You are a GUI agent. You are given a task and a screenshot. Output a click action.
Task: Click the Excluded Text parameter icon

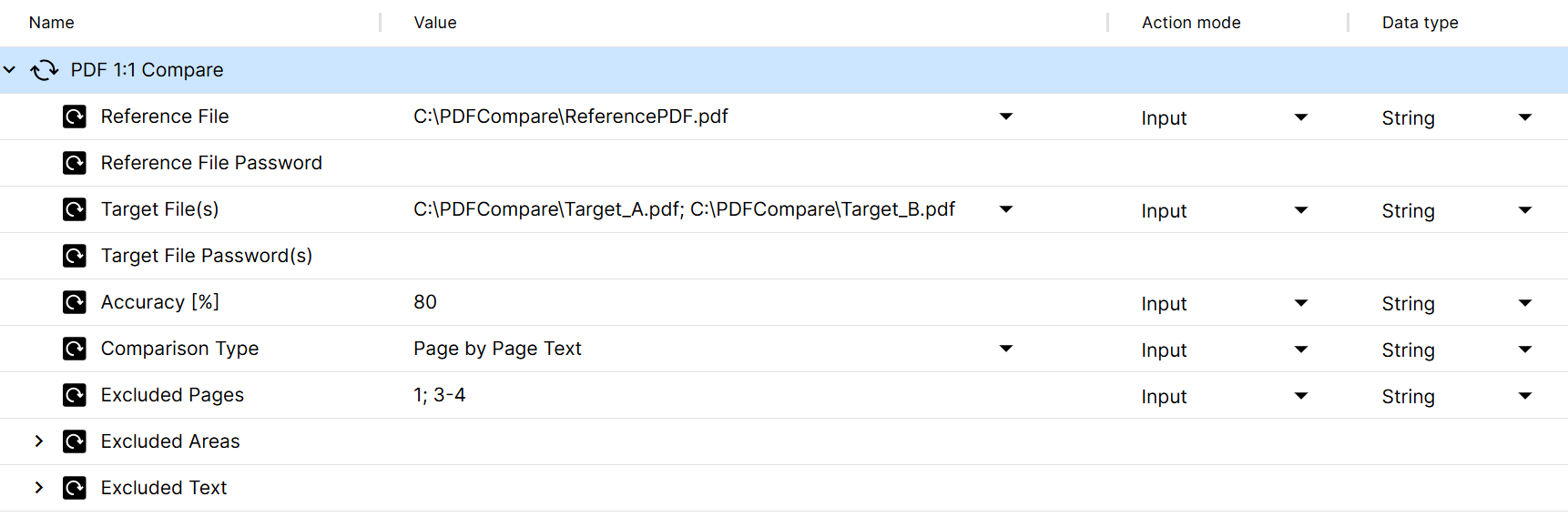(x=75, y=488)
